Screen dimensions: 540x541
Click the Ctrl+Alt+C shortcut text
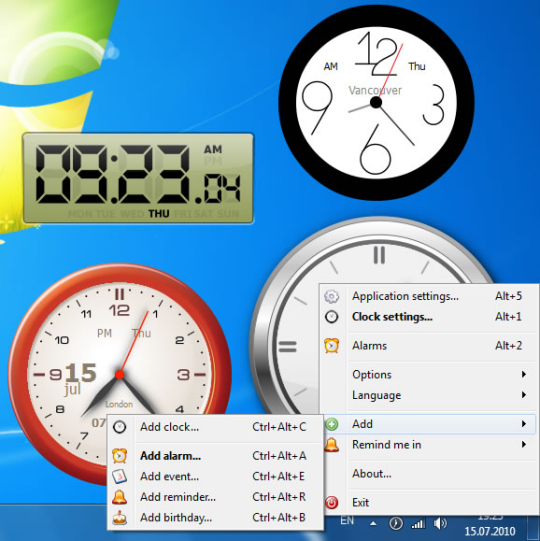[279, 427]
